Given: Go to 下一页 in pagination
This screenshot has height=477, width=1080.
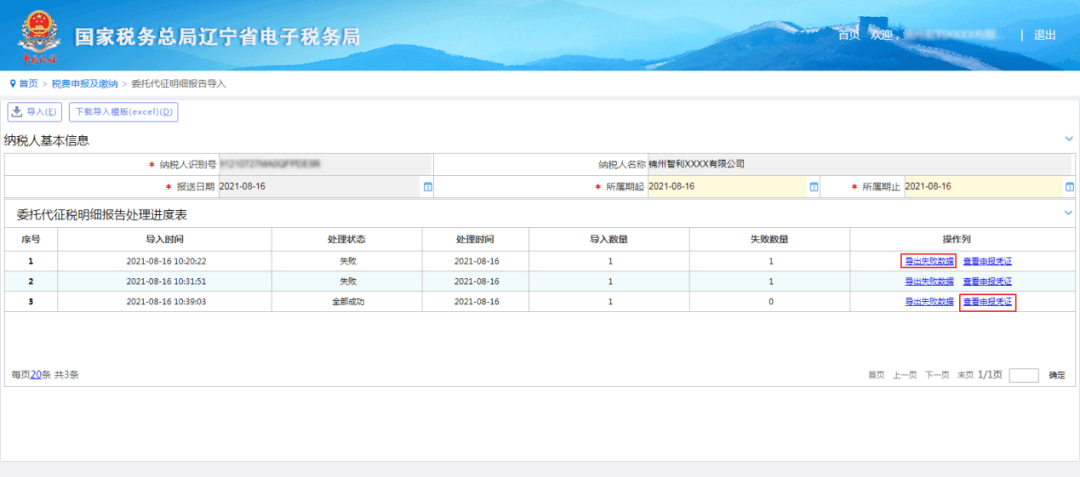Looking at the screenshot, I should pyautogui.click(x=937, y=375).
